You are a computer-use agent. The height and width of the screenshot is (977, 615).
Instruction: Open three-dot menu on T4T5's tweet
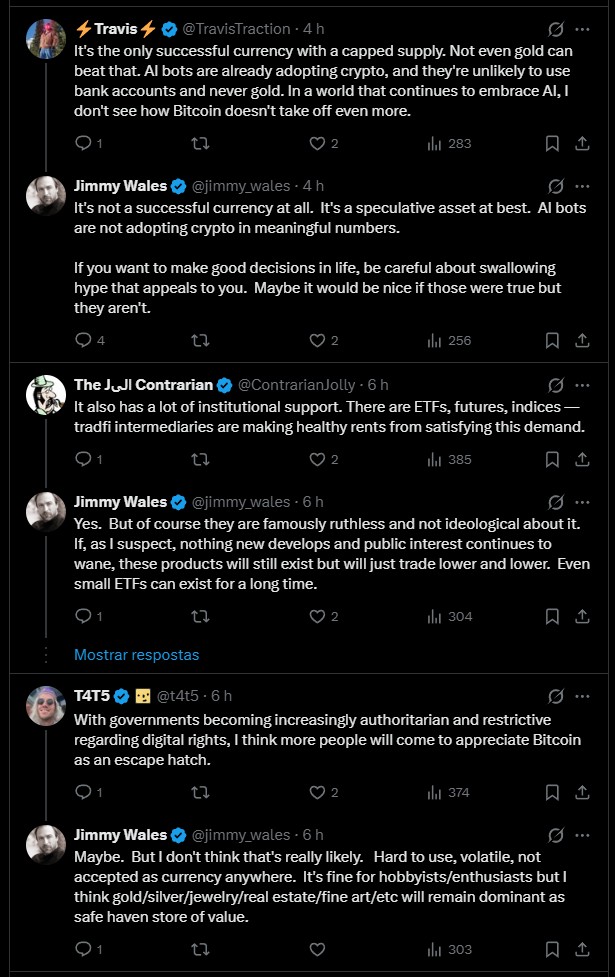pos(583,695)
